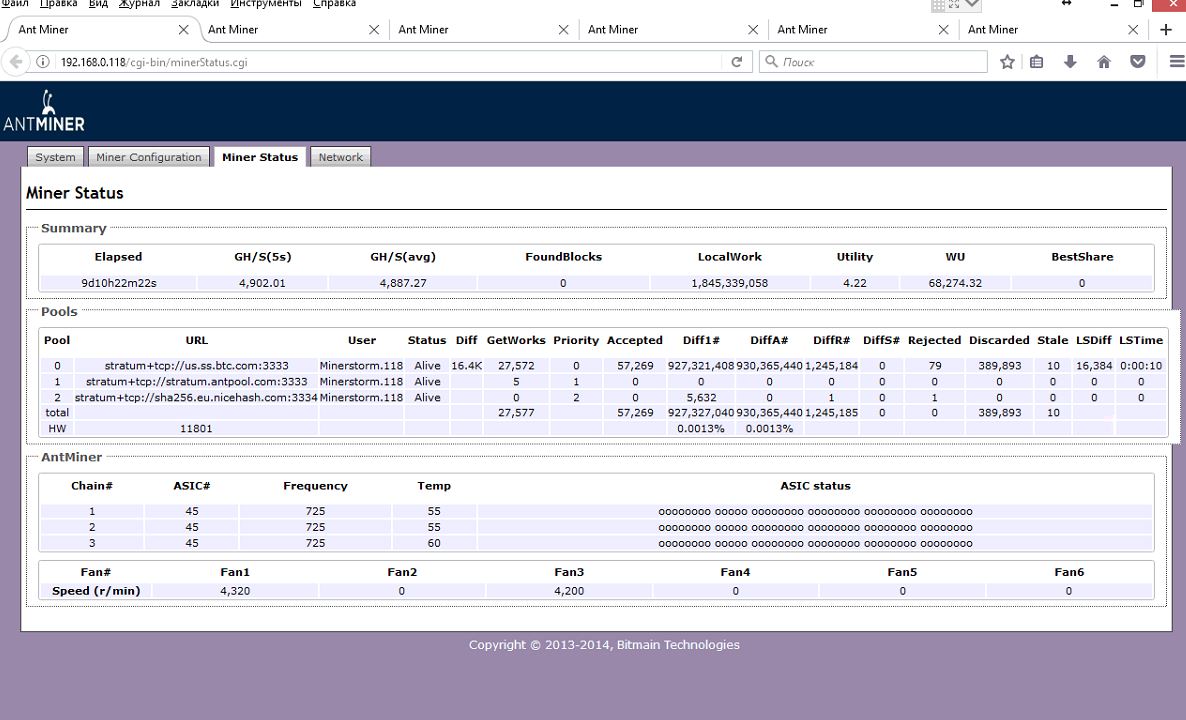Open the Справка menu
This screenshot has width=1186, height=720.
(x=334, y=4)
